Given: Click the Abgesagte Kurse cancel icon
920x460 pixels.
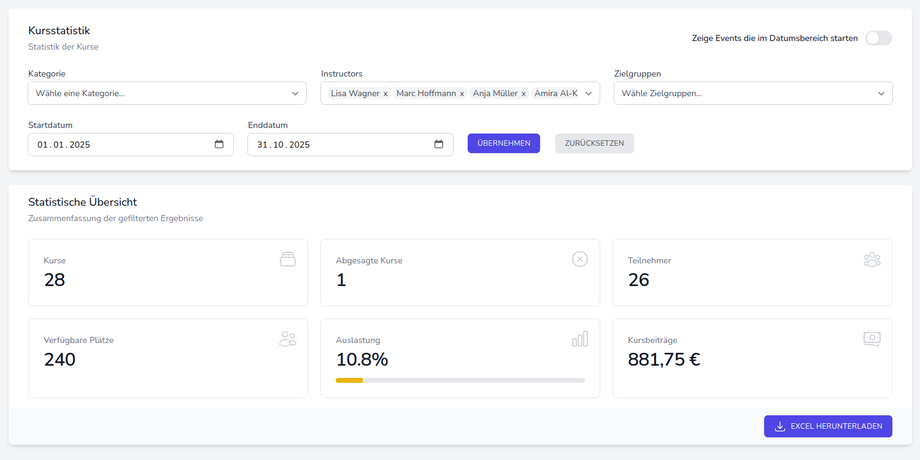Looking at the screenshot, I should click(x=580, y=259).
